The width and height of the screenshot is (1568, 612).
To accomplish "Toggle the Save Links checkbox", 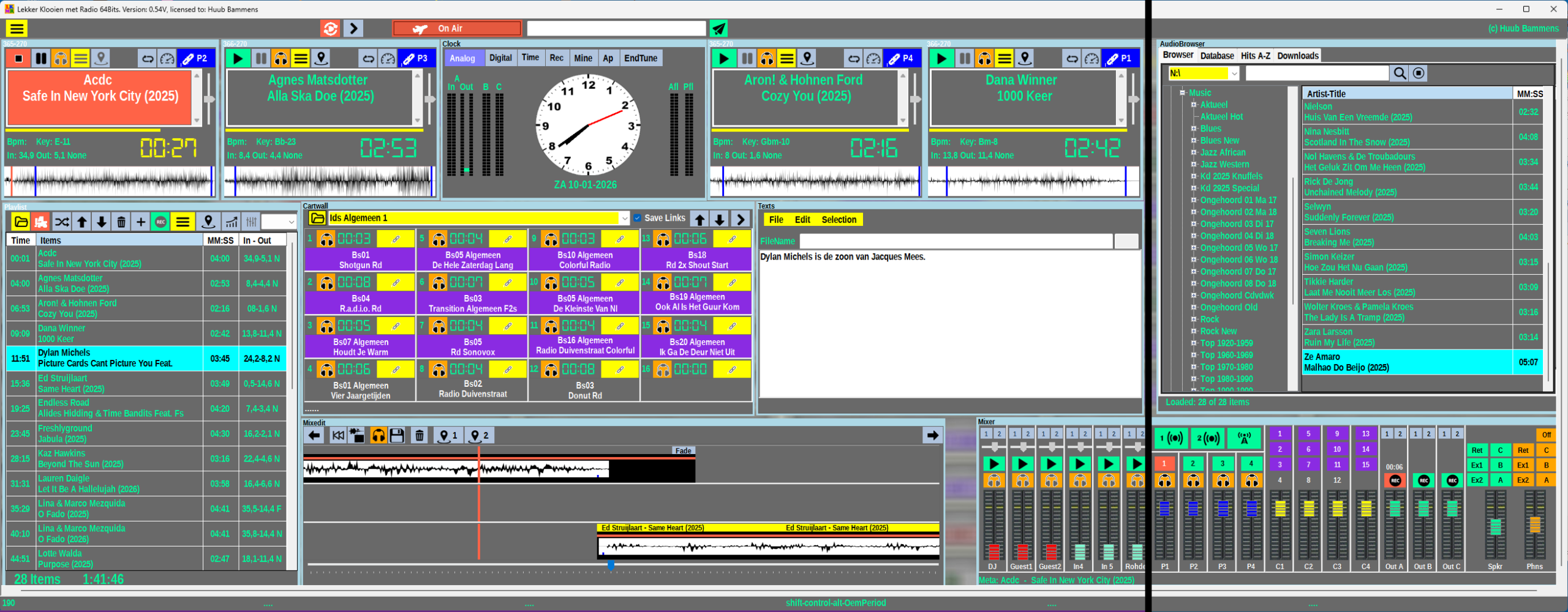I will coord(638,218).
